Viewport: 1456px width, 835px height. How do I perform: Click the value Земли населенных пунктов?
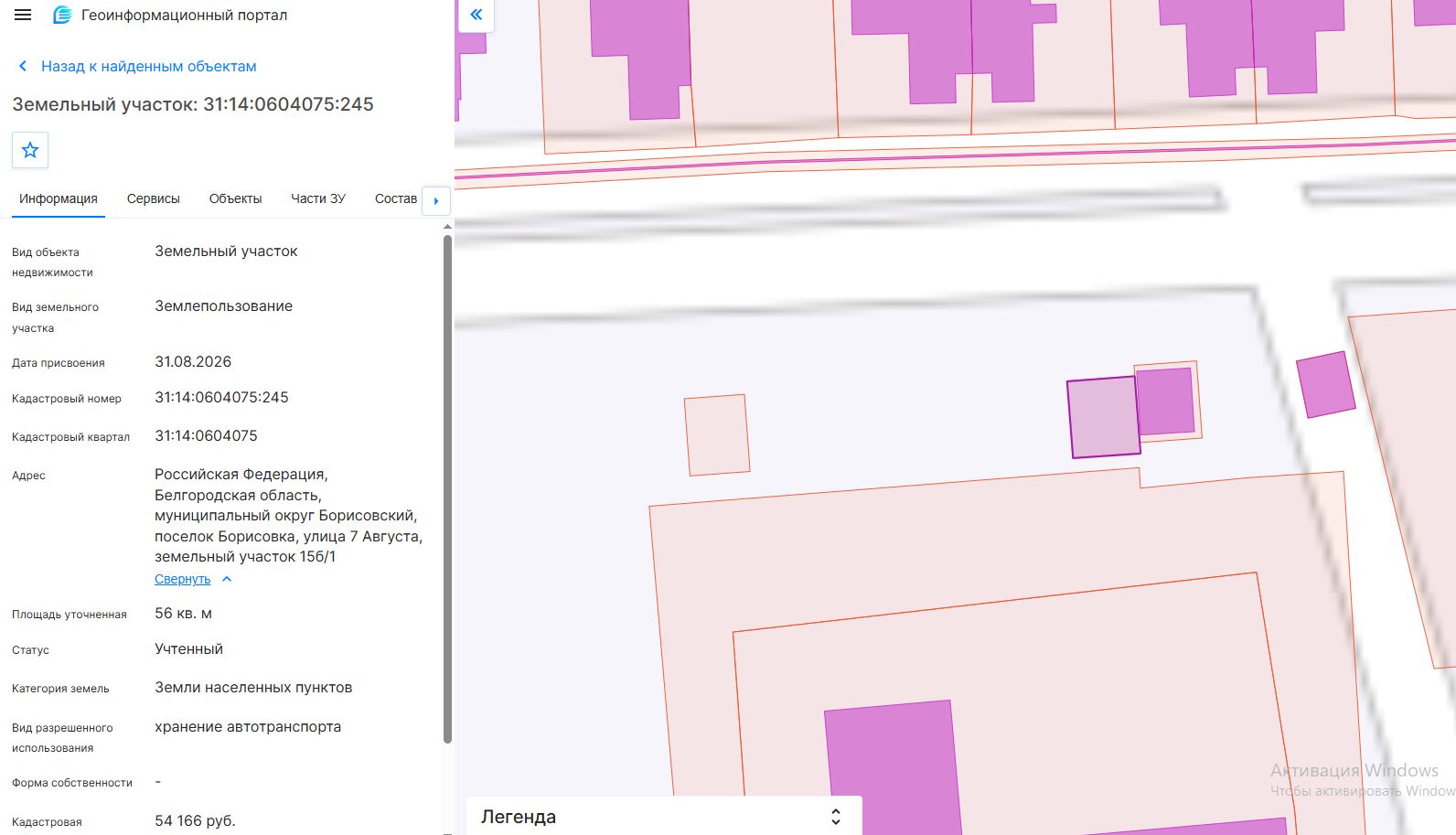253,687
